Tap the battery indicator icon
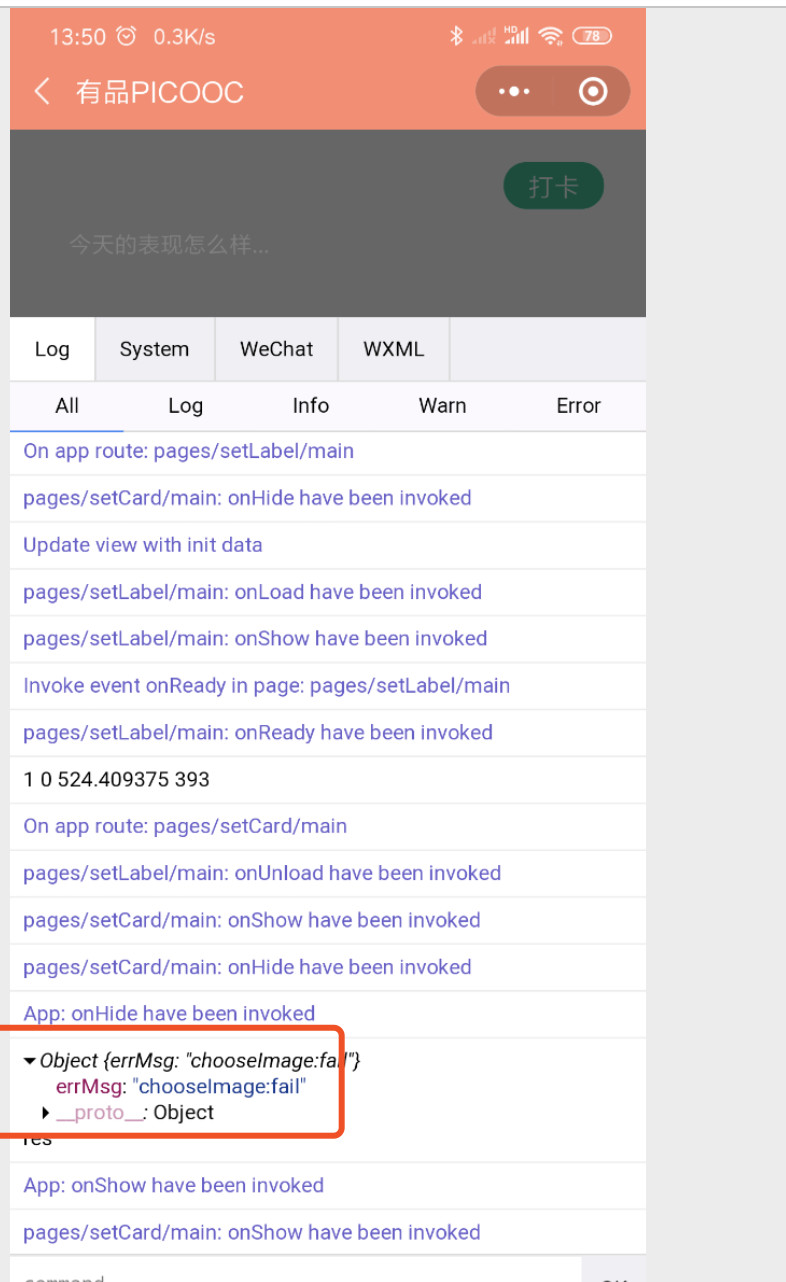Viewport: 786px width, 1282px height. pyautogui.click(x=592, y=37)
